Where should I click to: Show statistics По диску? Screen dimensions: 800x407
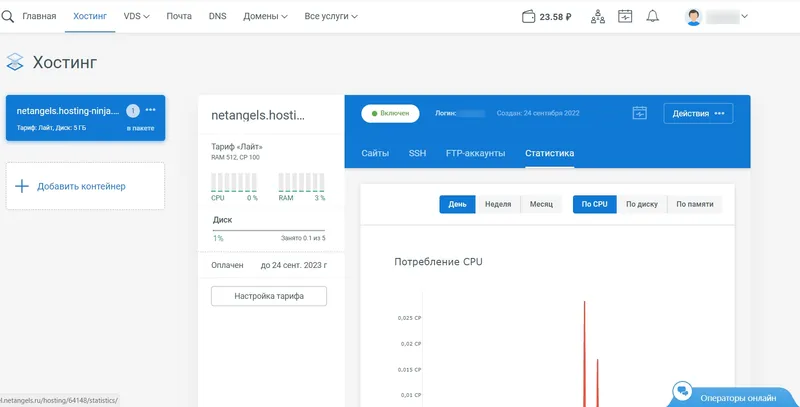[642, 204]
